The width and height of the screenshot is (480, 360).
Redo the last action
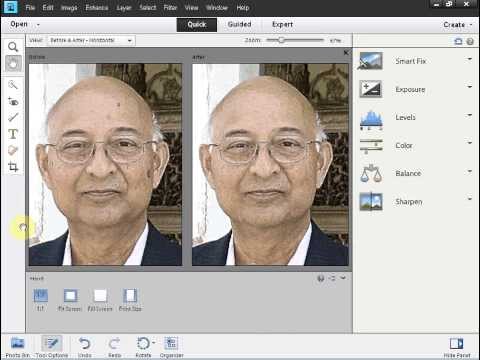click(114, 347)
